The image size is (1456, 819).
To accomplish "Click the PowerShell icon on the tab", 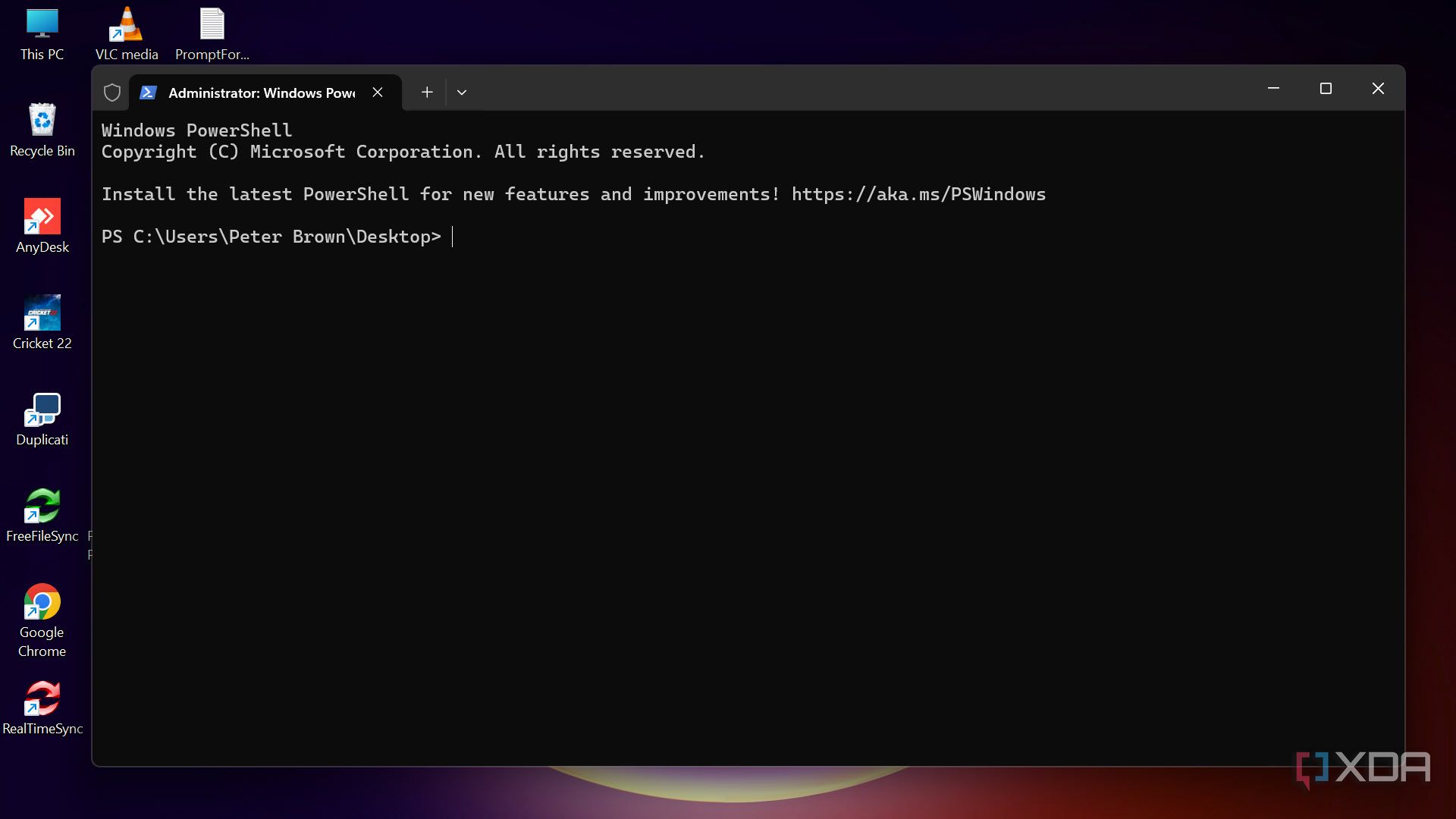I will coord(149,92).
